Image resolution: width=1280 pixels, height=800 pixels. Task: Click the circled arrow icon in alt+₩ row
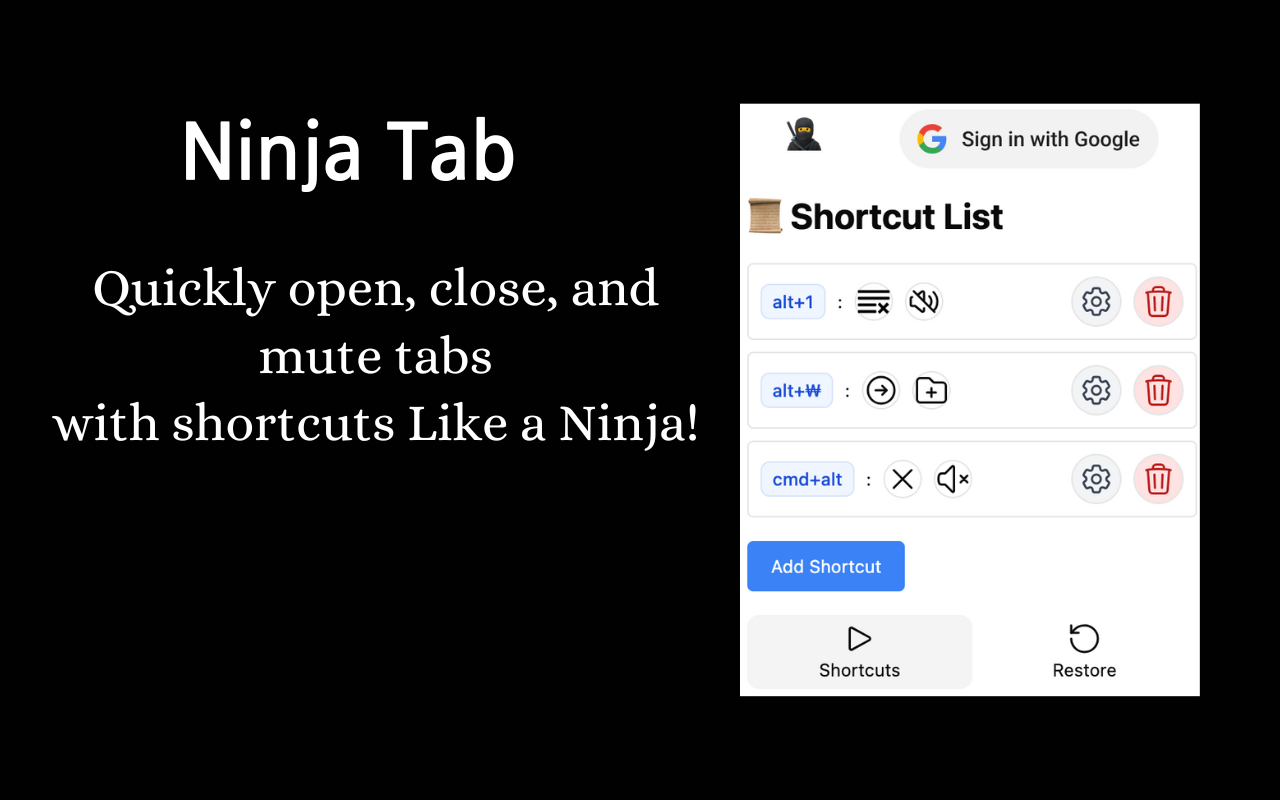(881, 391)
